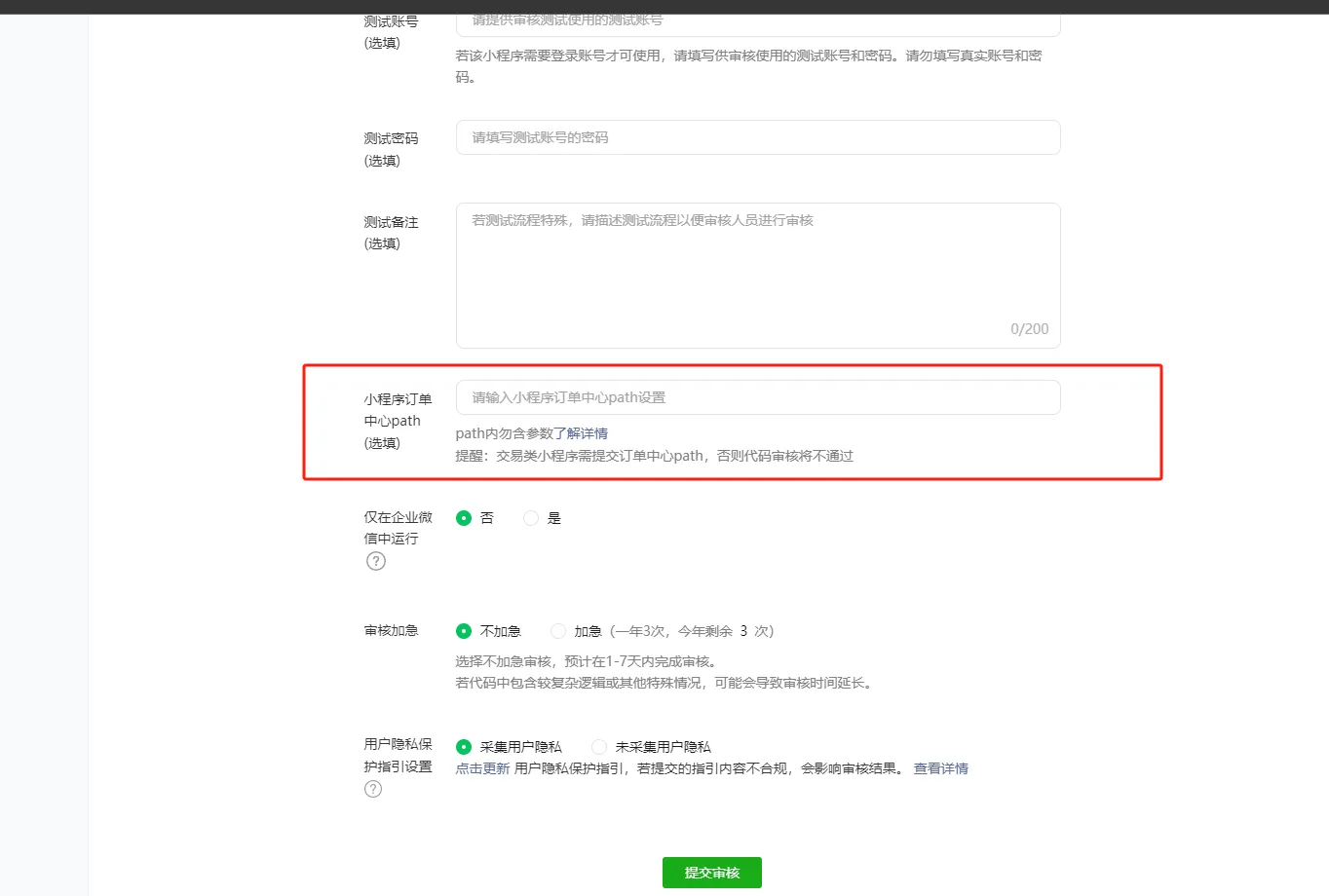Open the 了解详情 link about path parameters
The width and height of the screenshot is (1329, 896).
pyautogui.click(x=584, y=432)
